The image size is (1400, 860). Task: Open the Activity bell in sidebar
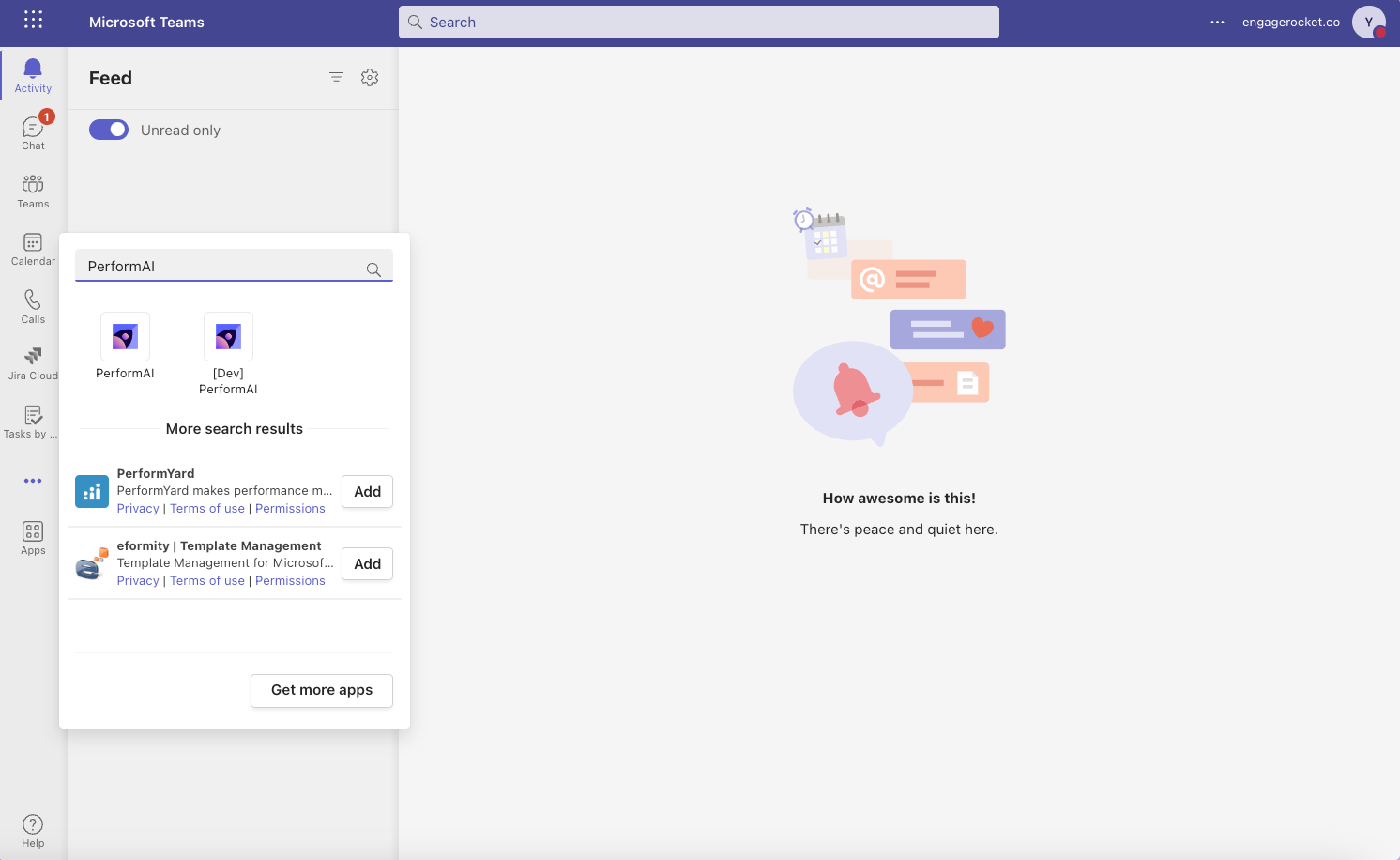(x=33, y=75)
